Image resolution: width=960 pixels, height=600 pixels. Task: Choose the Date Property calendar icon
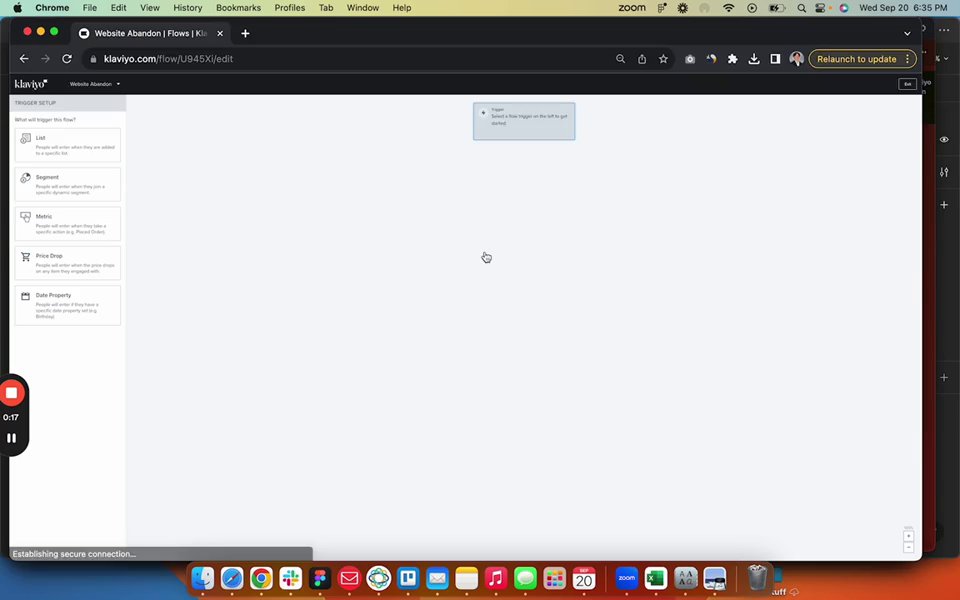[26, 296]
